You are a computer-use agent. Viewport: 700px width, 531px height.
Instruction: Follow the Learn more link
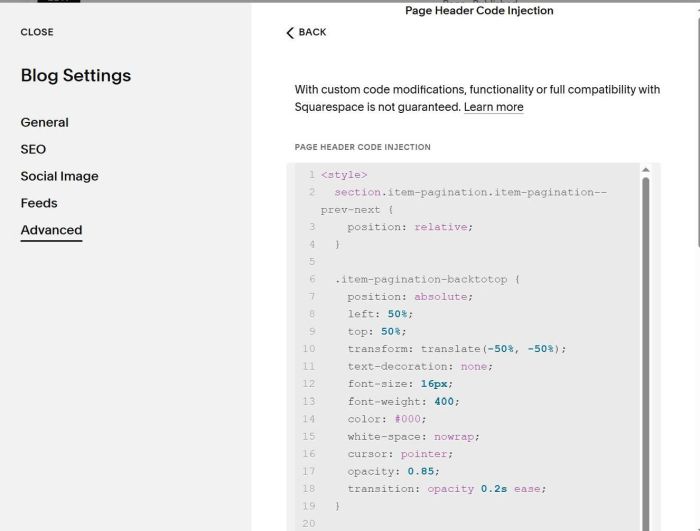(x=493, y=107)
